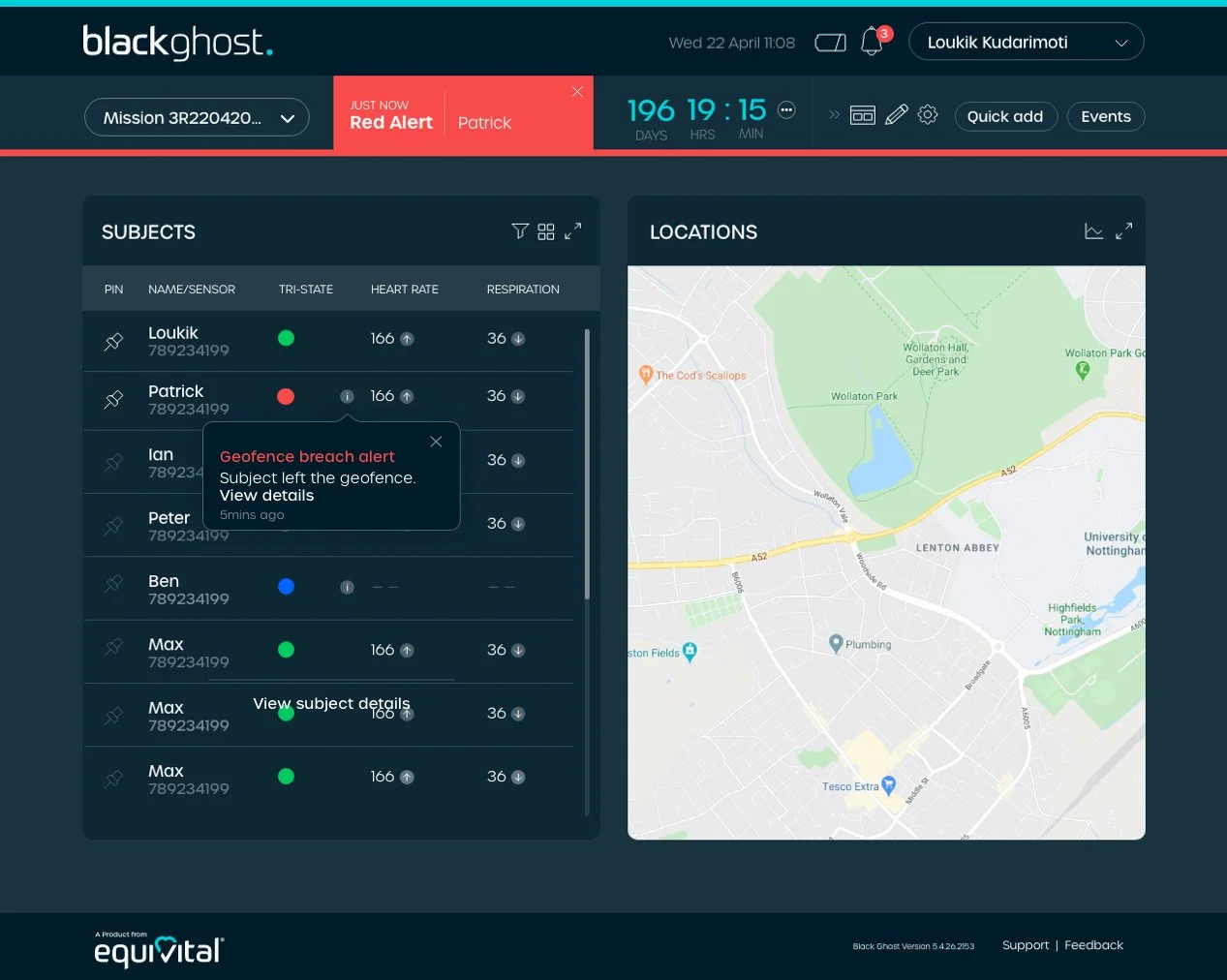The height and width of the screenshot is (980, 1227).
Task: Dismiss the Red Alert banner
Action: click(x=577, y=91)
